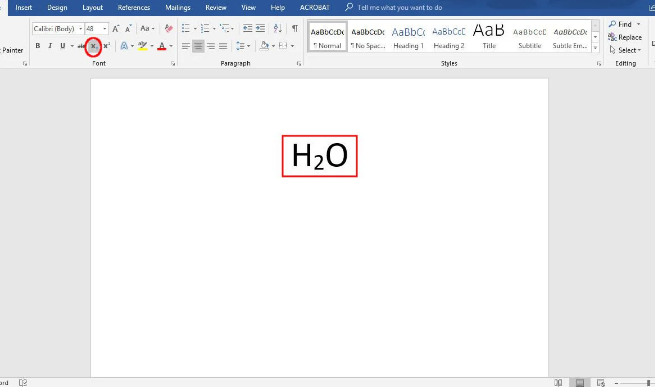Apply borders to selection

283,46
